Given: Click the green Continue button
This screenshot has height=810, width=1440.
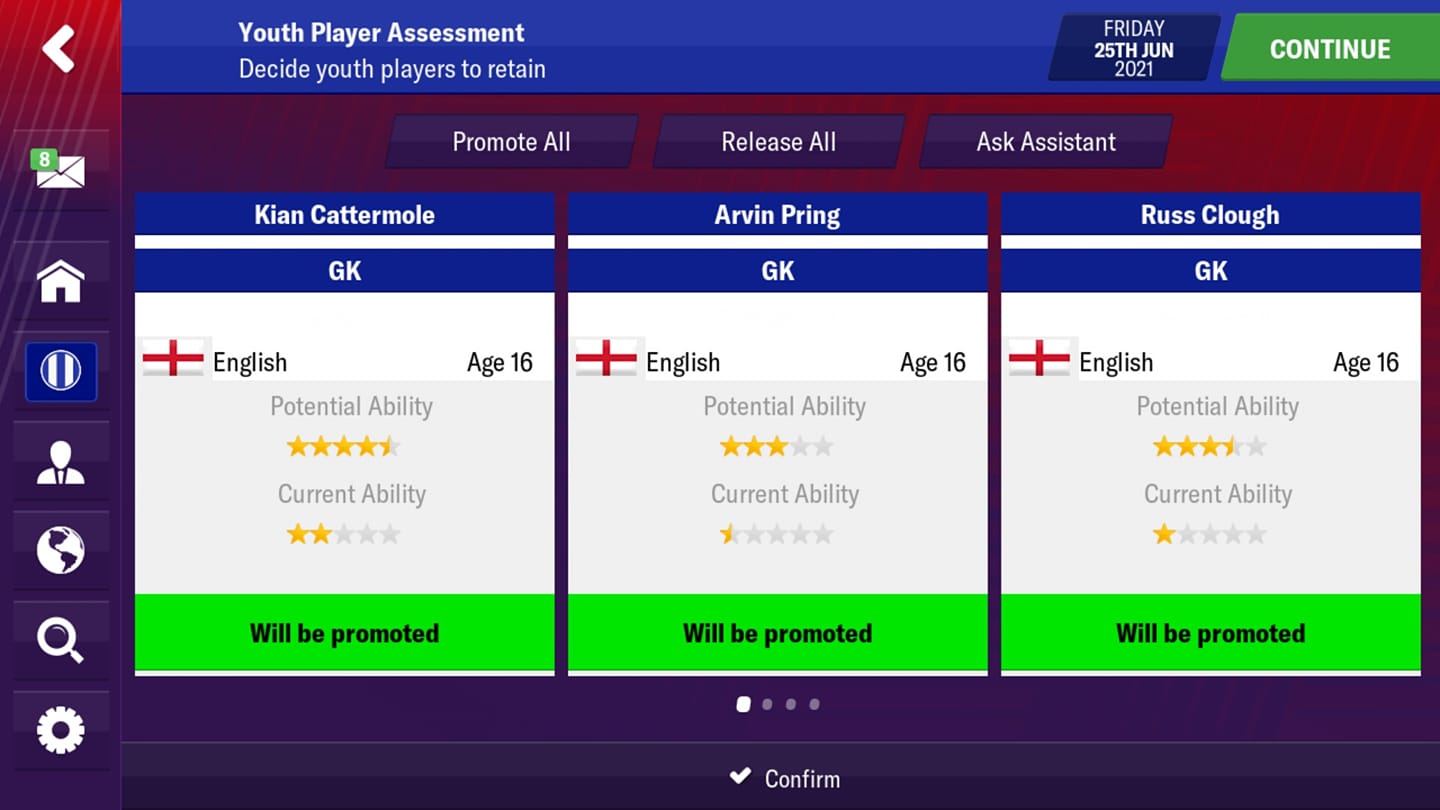Looking at the screenshot, I should pyautogui.click(x=1330, y=49).
